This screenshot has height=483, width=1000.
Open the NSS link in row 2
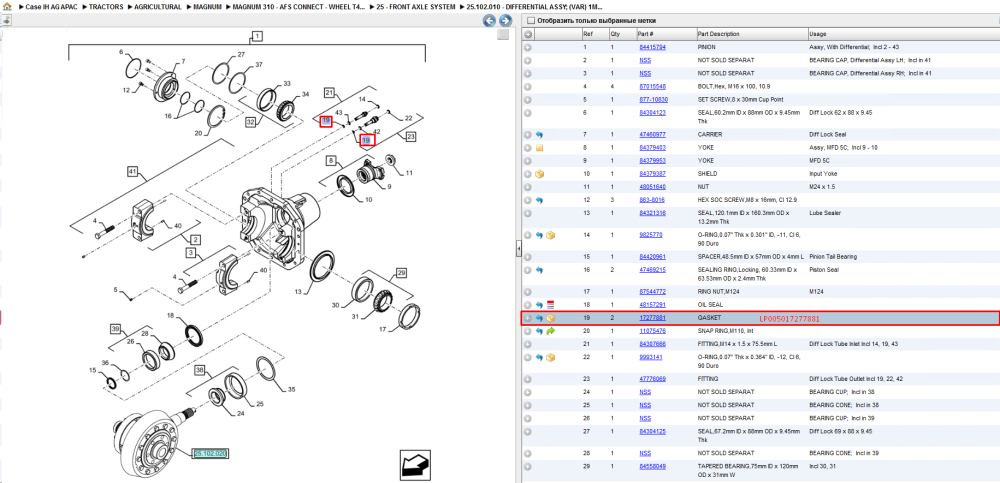645,60
